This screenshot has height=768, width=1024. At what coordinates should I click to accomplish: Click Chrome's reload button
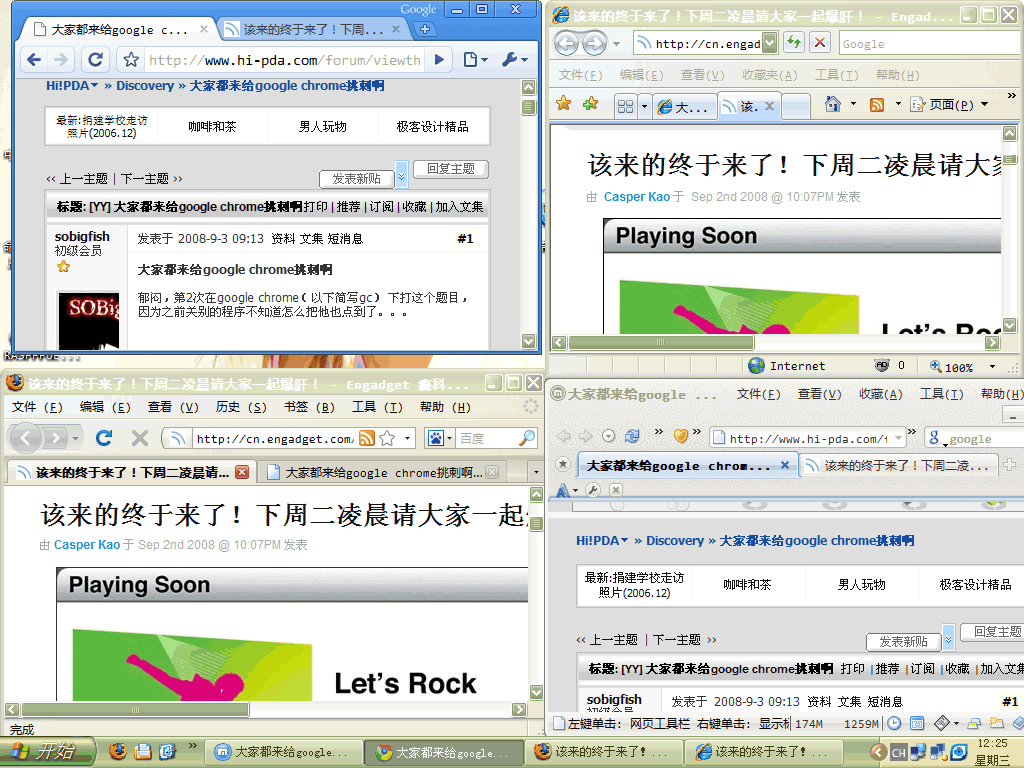pyautogui.click(x=95, y=60)
